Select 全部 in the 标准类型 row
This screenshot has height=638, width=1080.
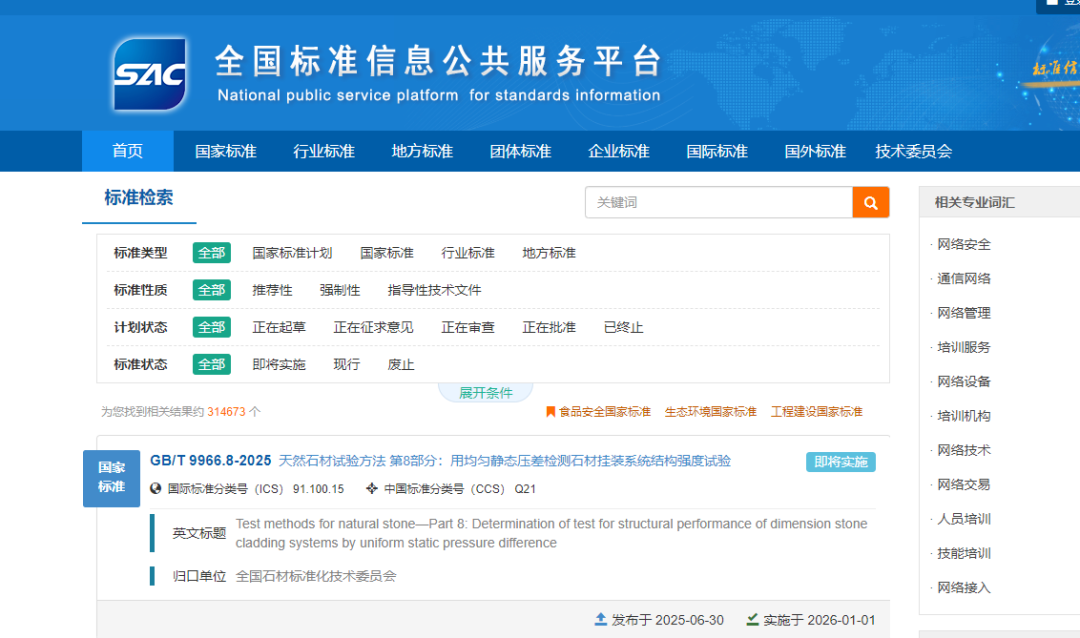(211, 253)
